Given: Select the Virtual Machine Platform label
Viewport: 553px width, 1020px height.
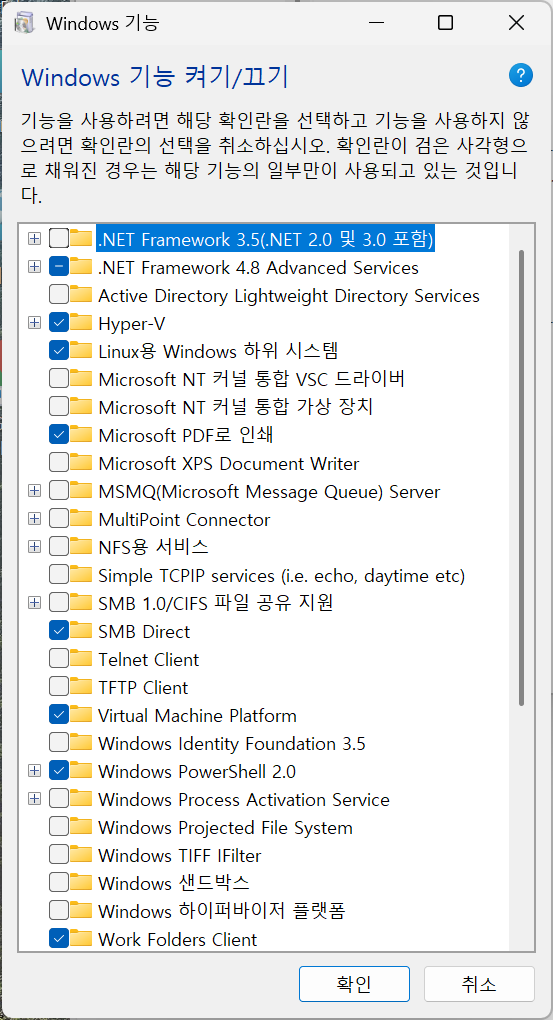Looking at the screenshot, I should tap(197, 716).
